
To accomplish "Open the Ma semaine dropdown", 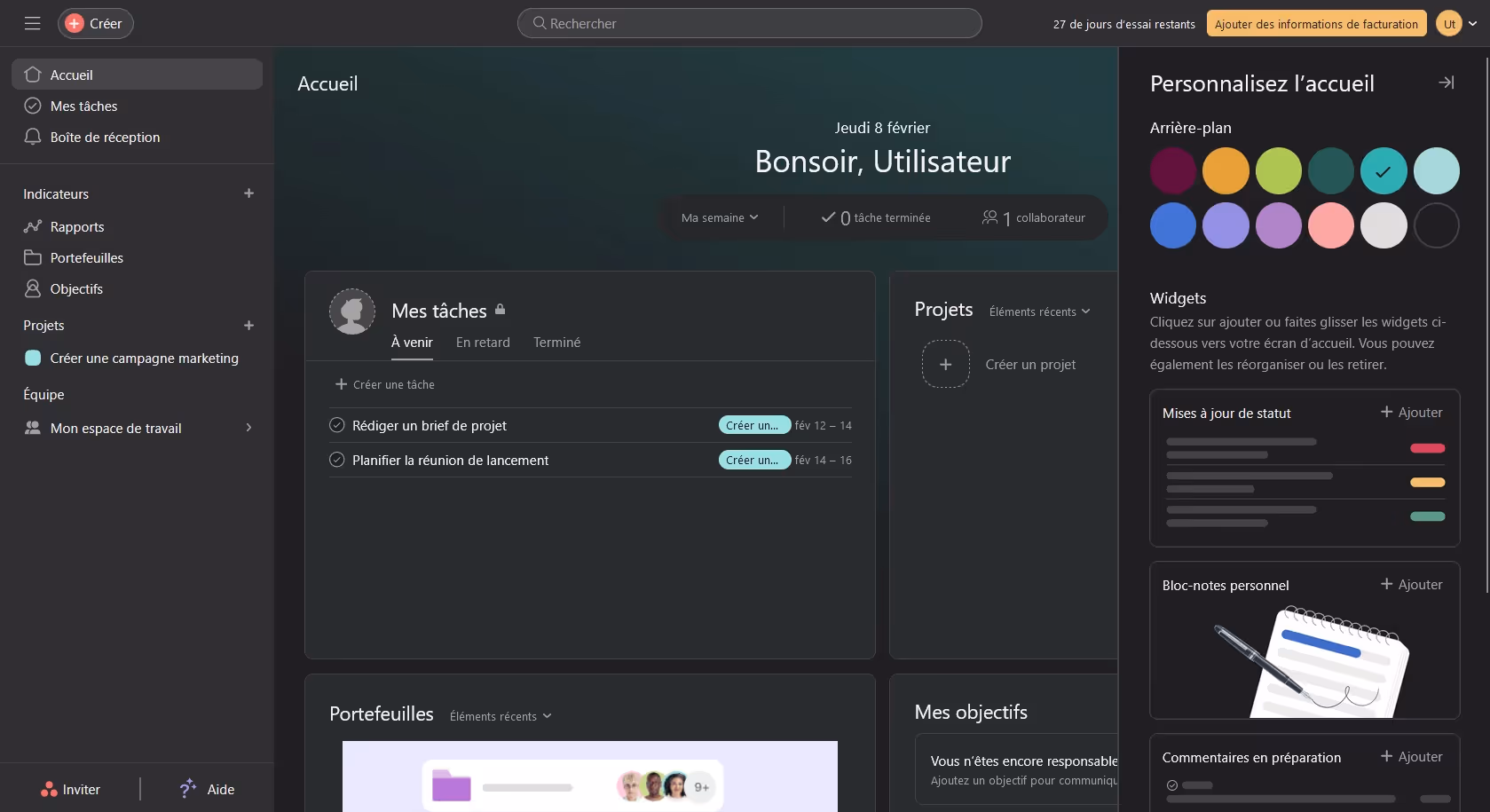I will point(721,217).
